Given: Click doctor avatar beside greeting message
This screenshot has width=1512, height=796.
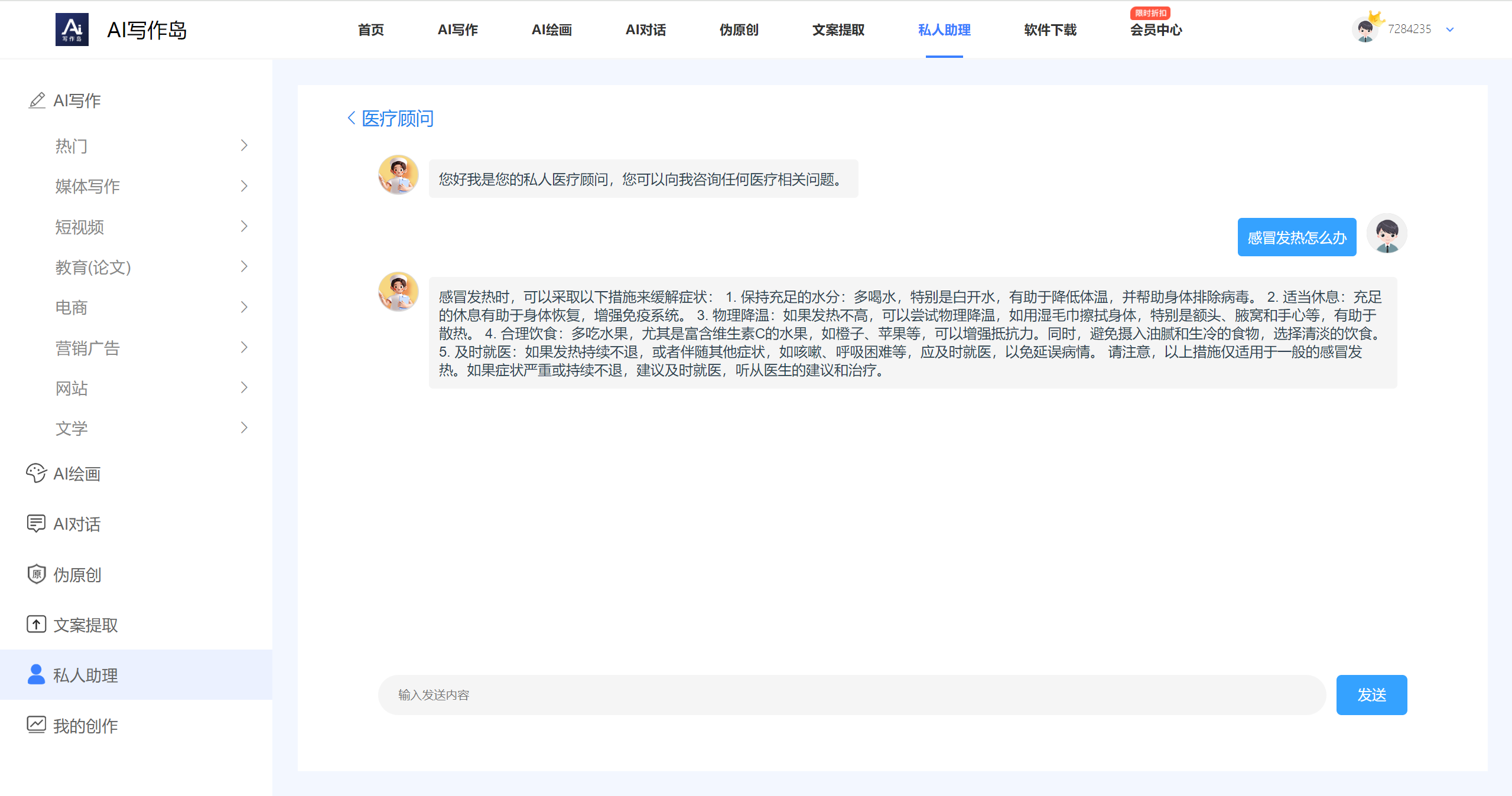Looking at the screenshot, I should tap(398, 175).
